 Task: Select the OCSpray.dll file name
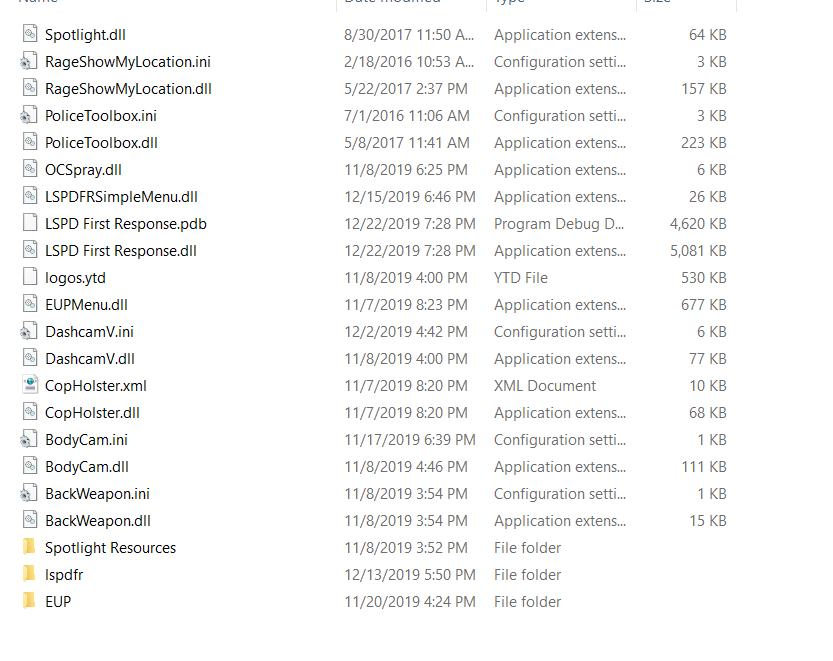click(x=83, y=170)
